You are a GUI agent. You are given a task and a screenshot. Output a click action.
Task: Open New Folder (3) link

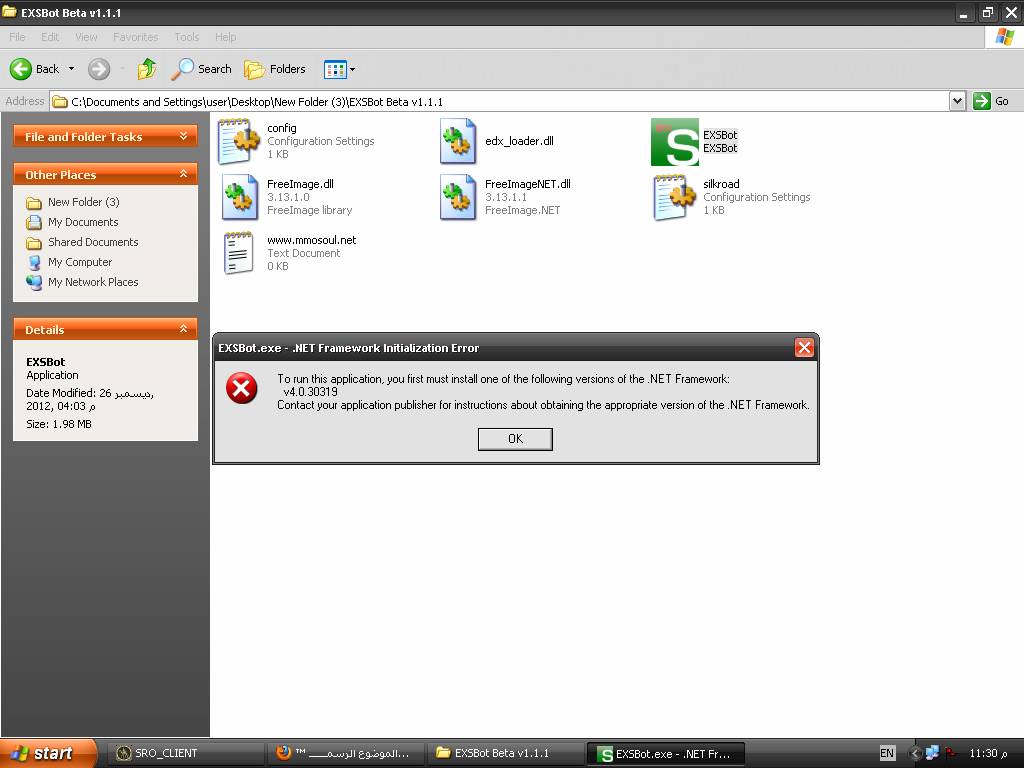[84, 202]
